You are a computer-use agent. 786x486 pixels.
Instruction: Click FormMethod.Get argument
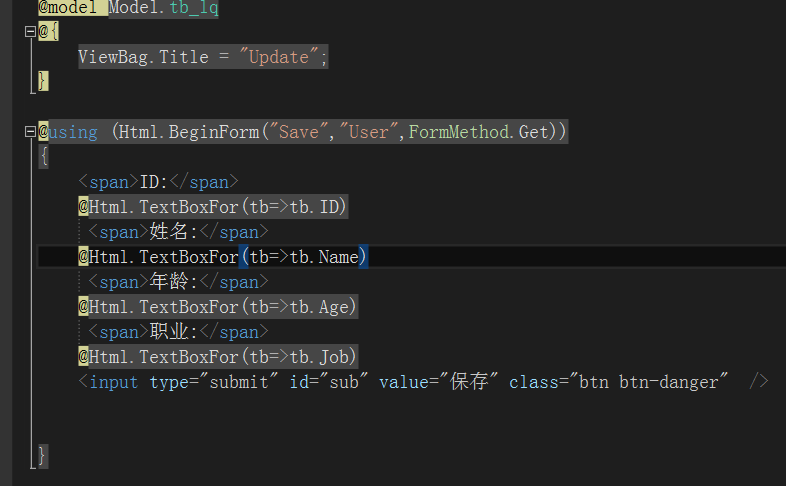pos(479,132)
